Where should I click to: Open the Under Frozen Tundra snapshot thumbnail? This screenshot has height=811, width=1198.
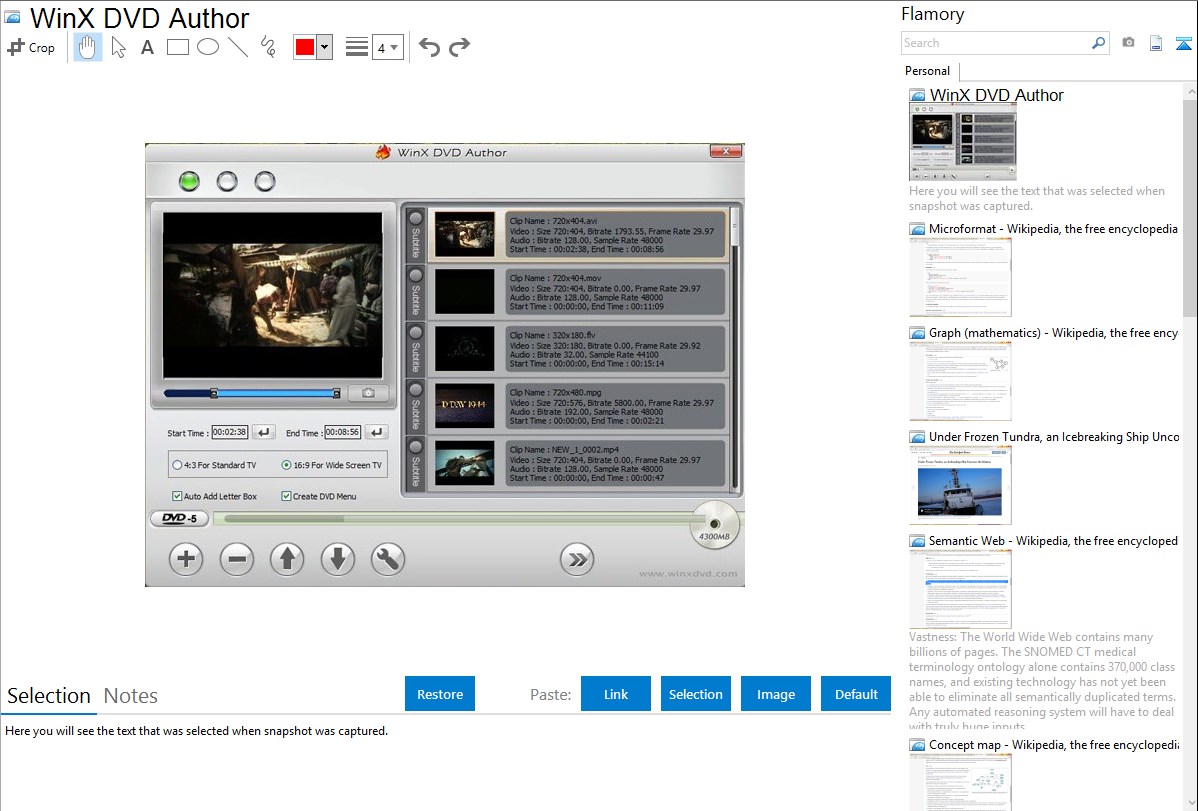[x=960, y=485]
